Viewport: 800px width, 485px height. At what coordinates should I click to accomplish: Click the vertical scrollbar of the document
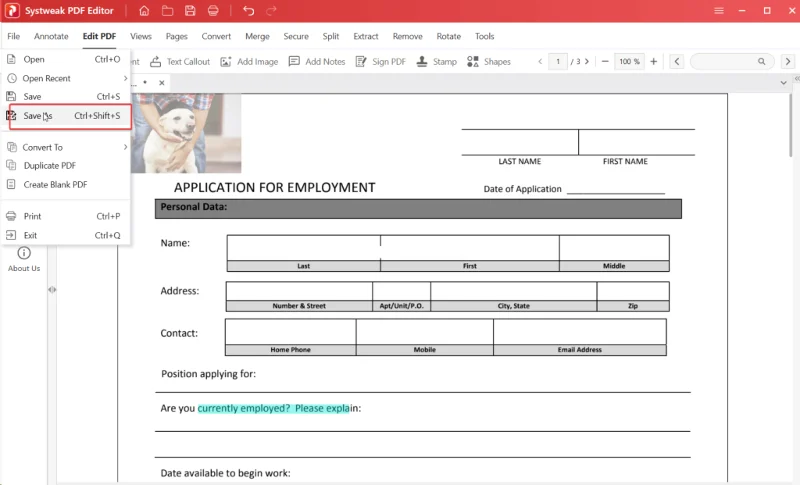792,125
